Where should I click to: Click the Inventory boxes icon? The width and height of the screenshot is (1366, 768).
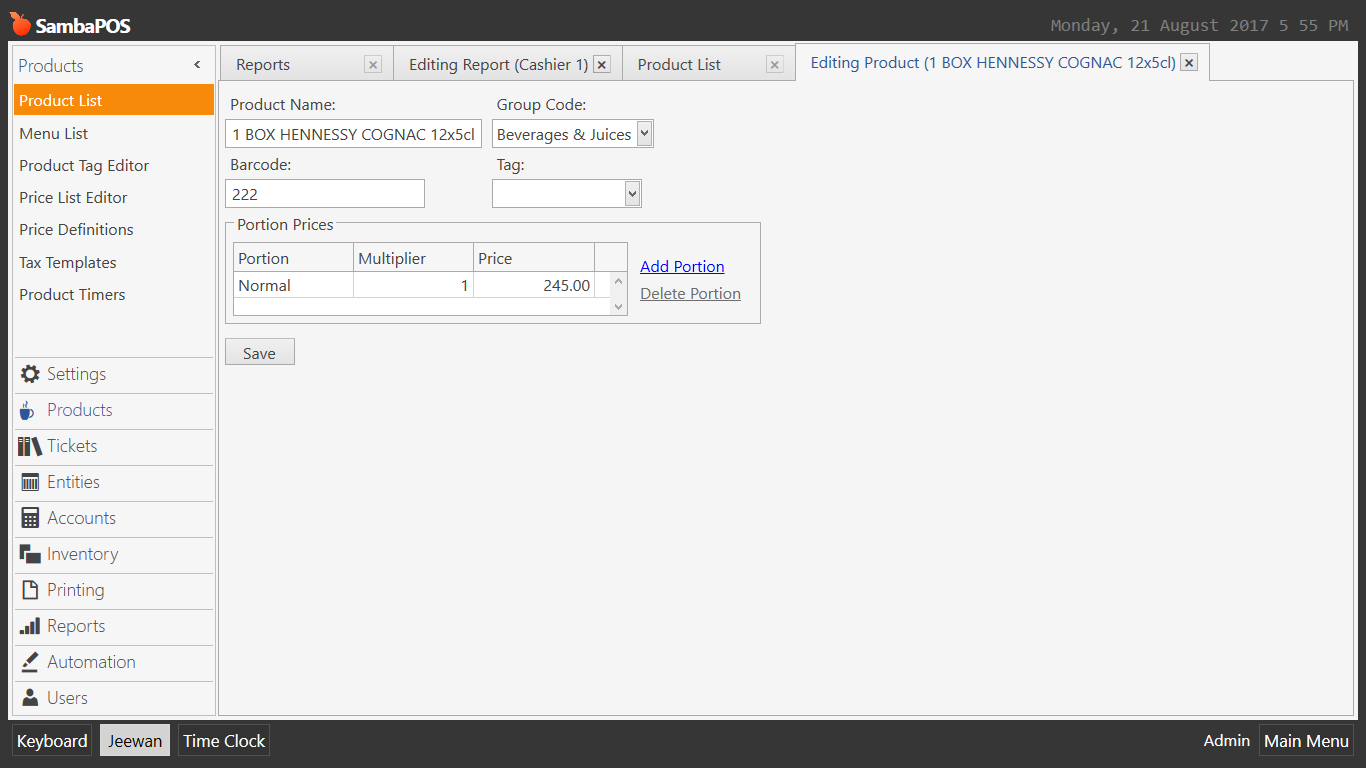coord(30,554)
